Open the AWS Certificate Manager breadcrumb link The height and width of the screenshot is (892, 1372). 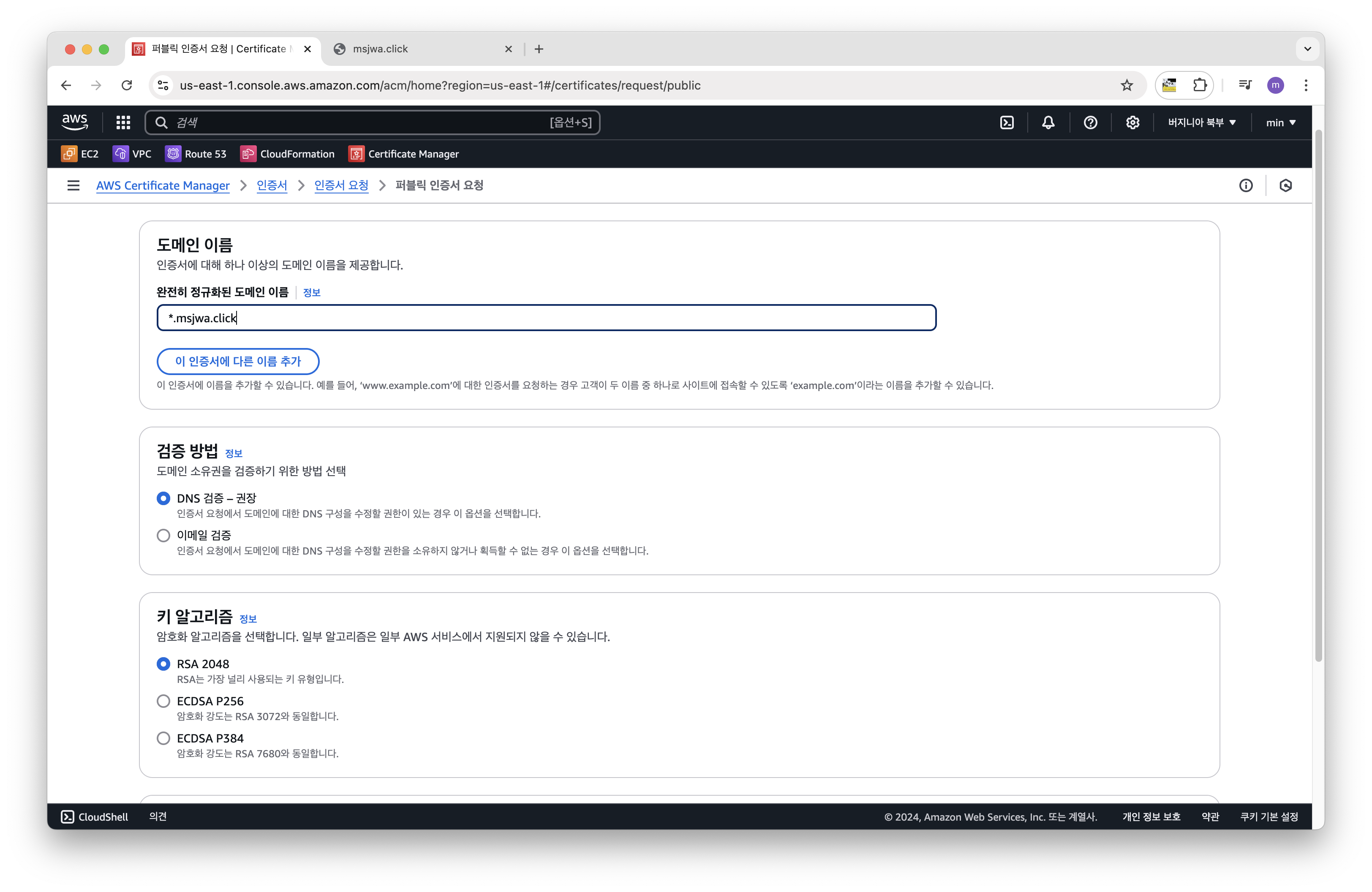point(163,185)
